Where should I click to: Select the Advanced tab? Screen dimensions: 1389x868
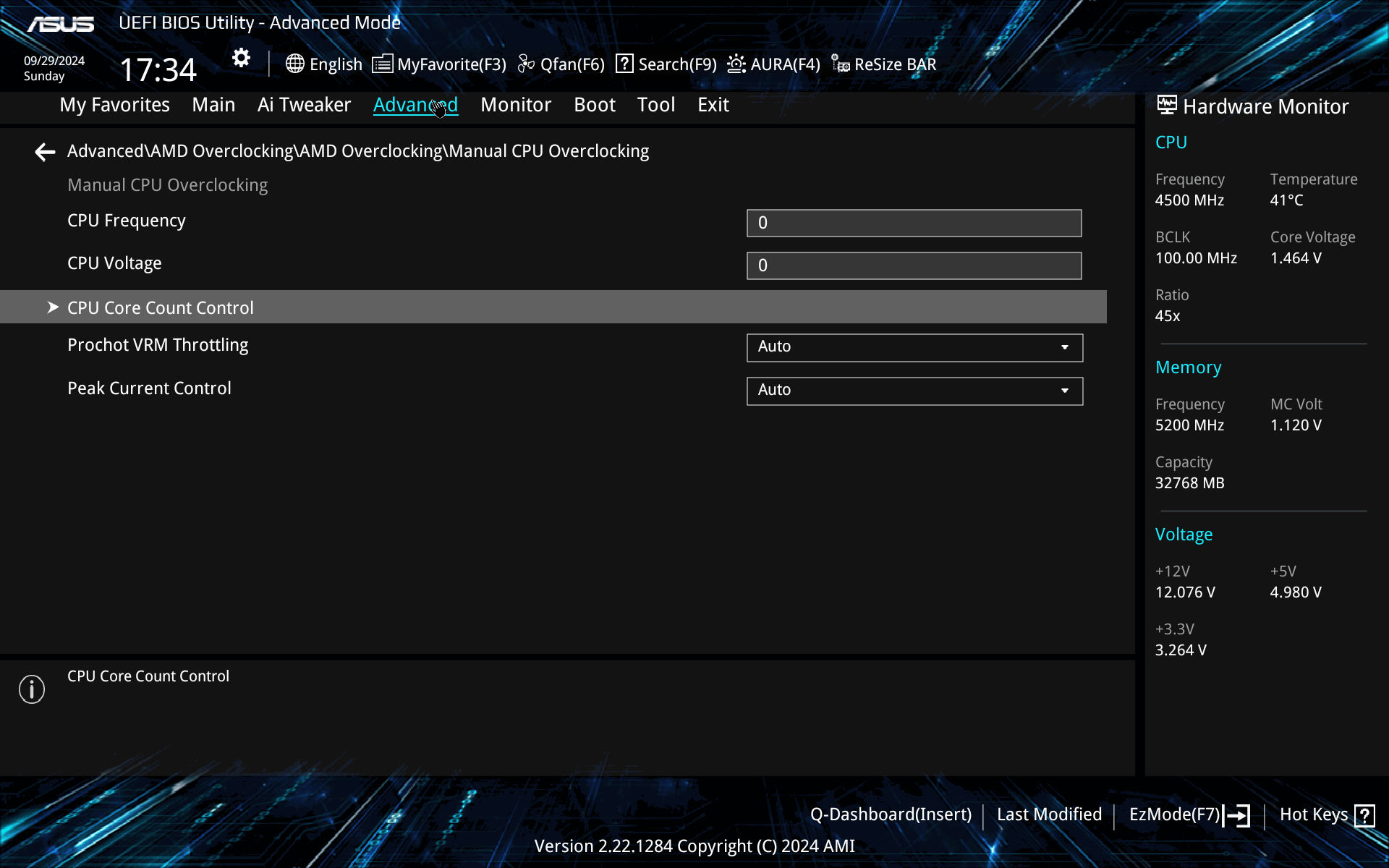click(415, 105)
